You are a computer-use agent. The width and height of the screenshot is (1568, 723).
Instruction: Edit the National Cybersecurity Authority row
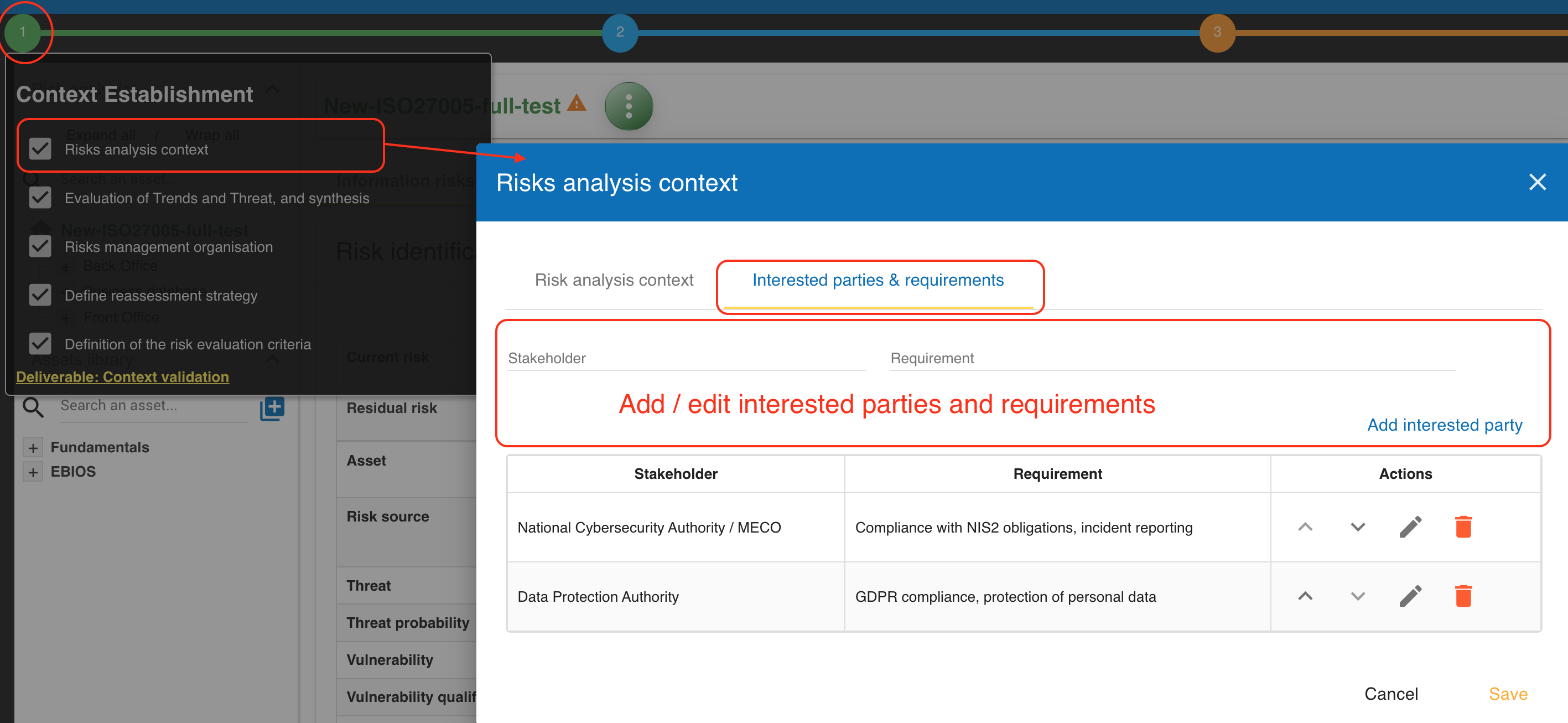pyautogui.click(x=1410, y=527)
